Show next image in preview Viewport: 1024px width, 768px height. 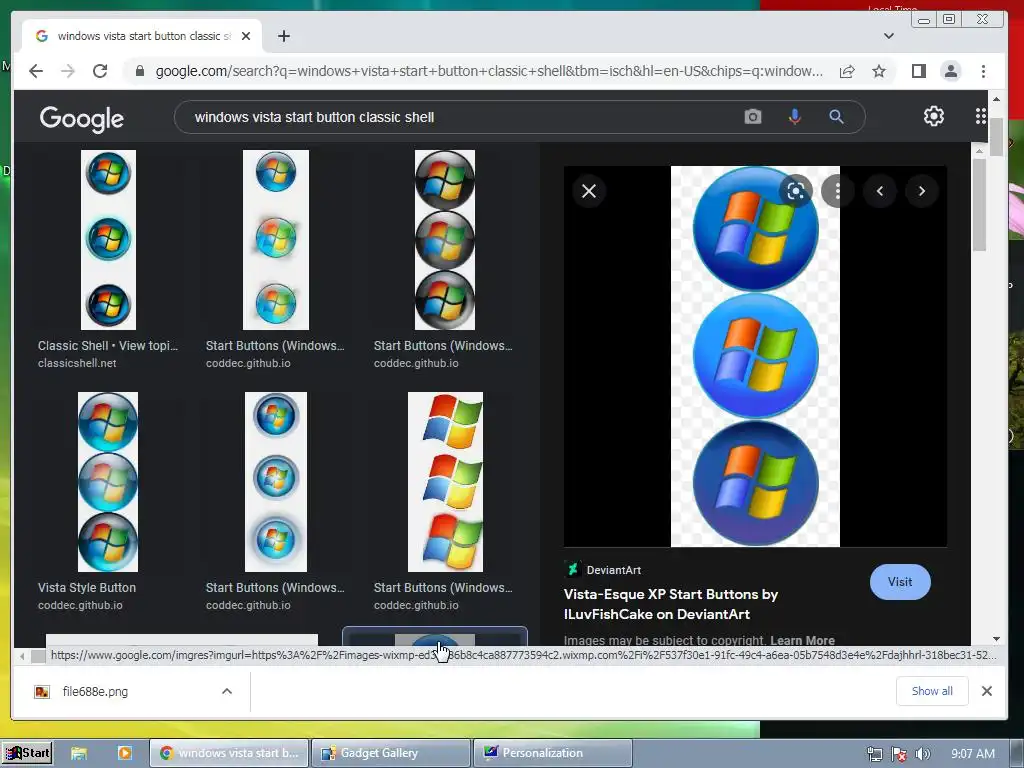[921, 191]
